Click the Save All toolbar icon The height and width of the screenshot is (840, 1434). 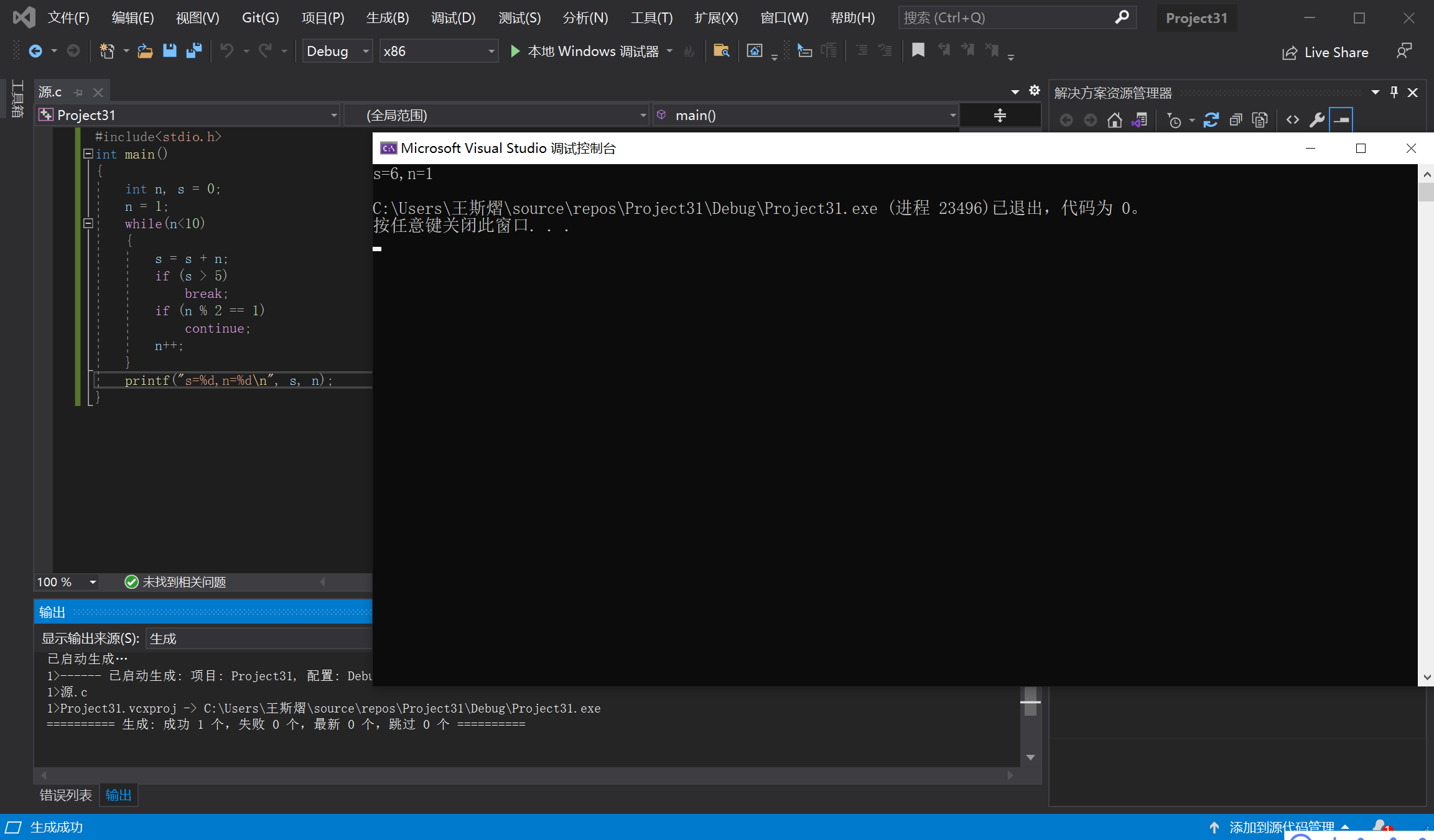[x=194, y=51]
